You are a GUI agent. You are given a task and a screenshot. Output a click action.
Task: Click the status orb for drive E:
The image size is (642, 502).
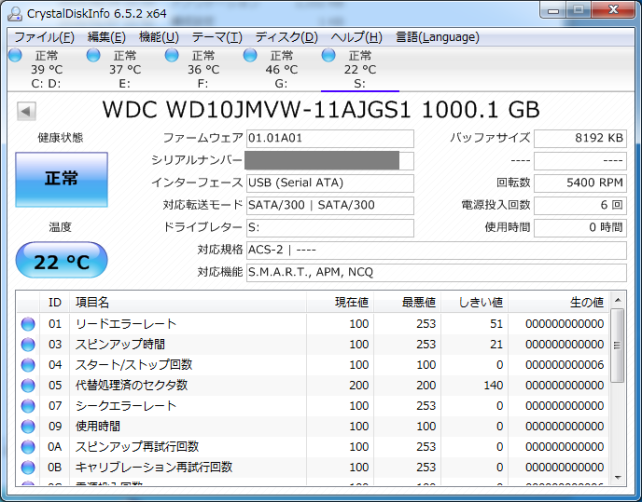93,56
